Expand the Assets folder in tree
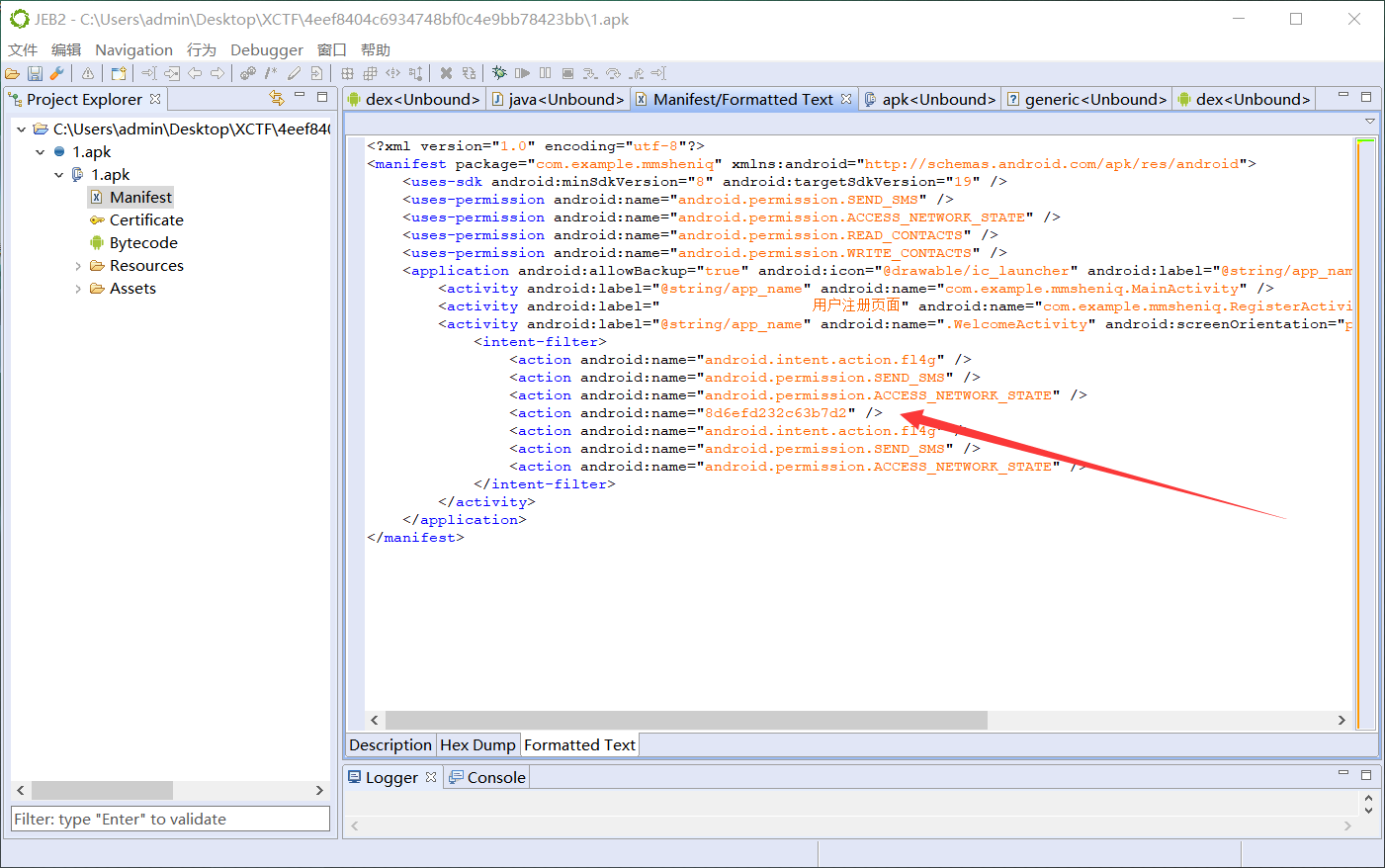 78,289
